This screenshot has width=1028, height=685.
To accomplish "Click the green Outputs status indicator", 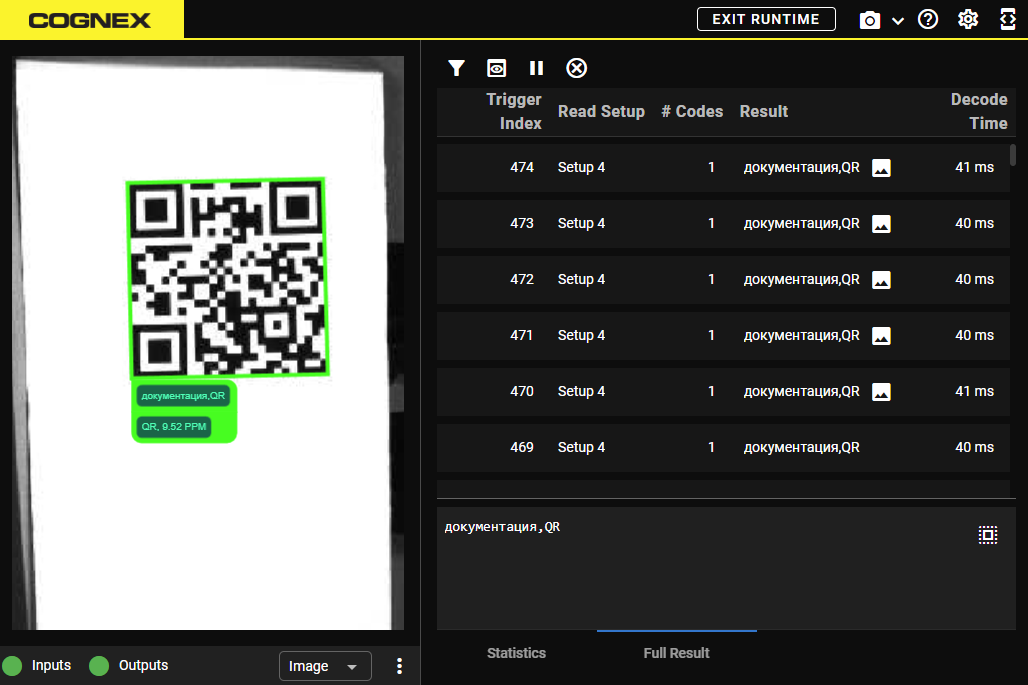I will coord(99,666).
